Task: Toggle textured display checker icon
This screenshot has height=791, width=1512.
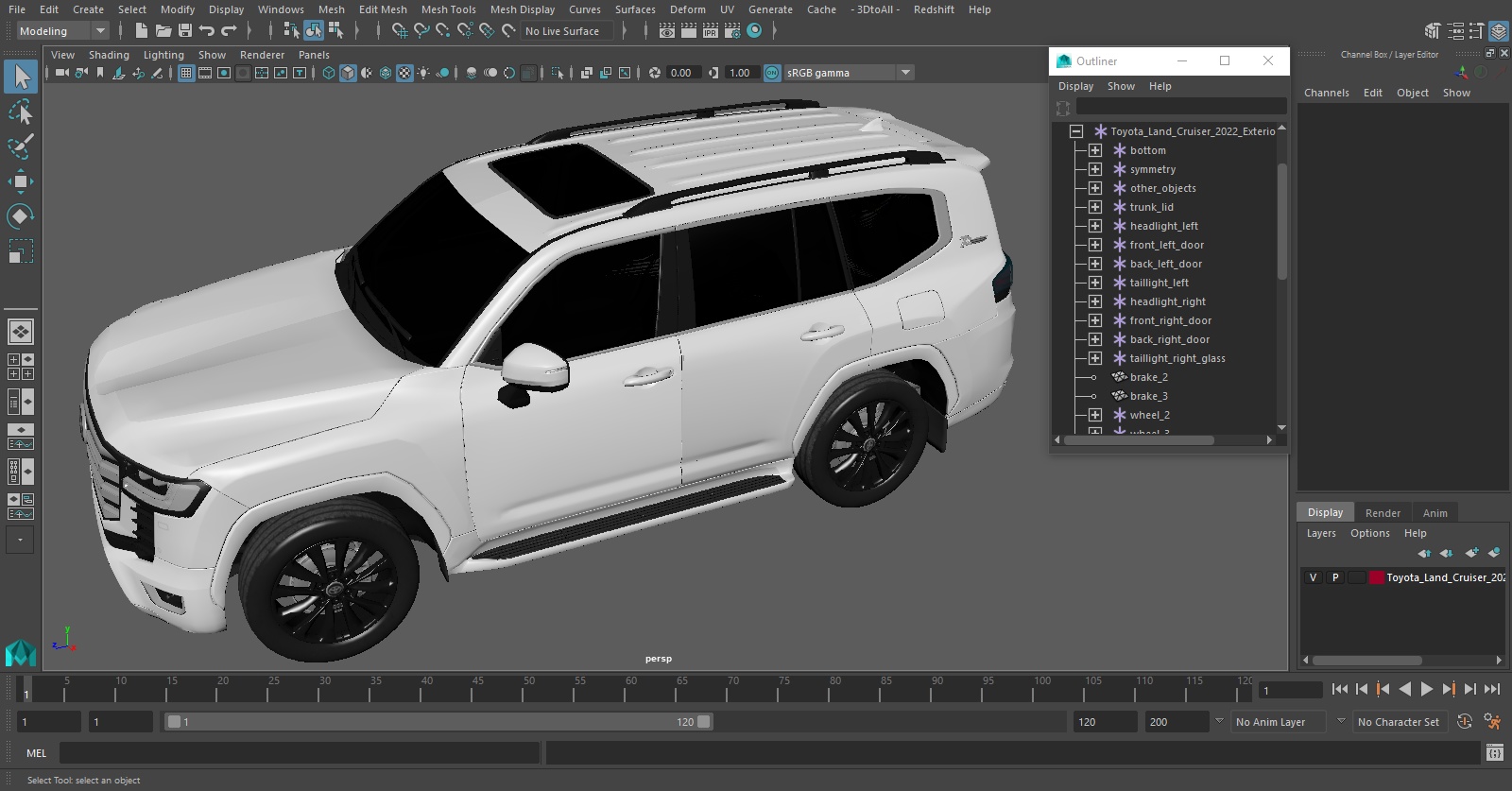Action: [404, 73]
